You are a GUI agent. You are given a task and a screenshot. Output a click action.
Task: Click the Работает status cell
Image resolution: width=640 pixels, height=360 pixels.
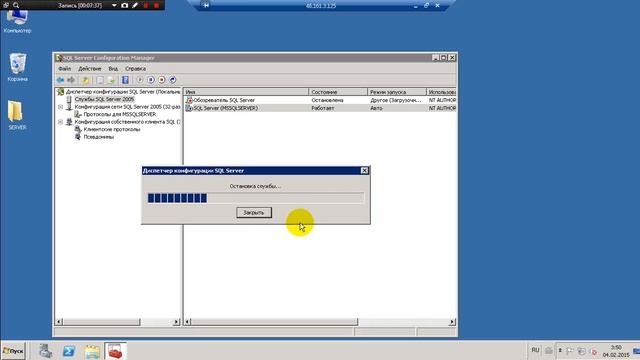click(322, 108)
